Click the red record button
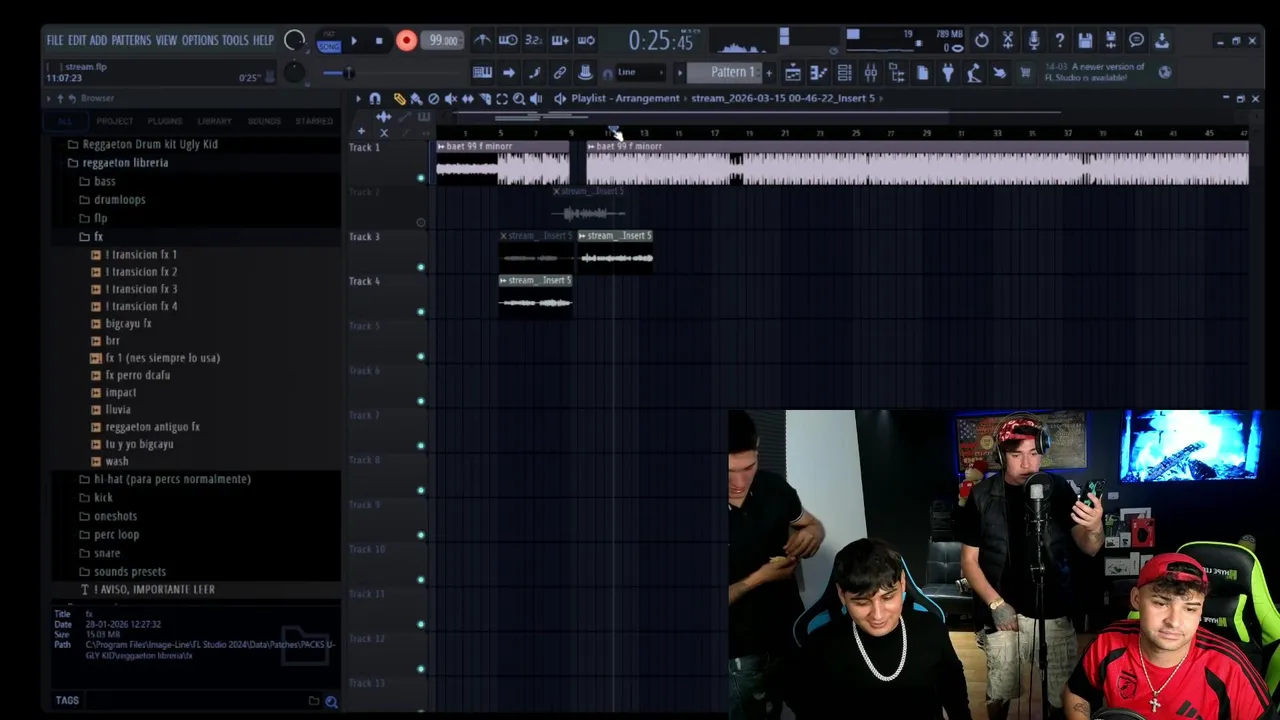Image resolution: width=1280 pixels, height=720 pixels. (406, 41)
